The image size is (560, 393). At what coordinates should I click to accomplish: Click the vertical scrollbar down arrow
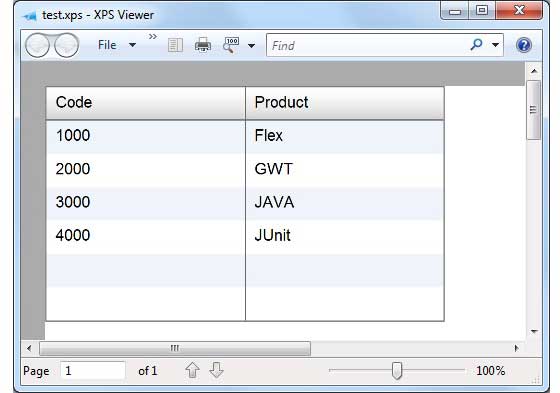(534, 332)
